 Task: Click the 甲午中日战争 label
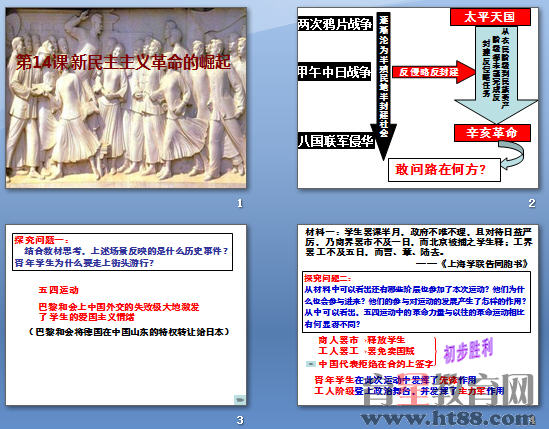pos(334,72)
